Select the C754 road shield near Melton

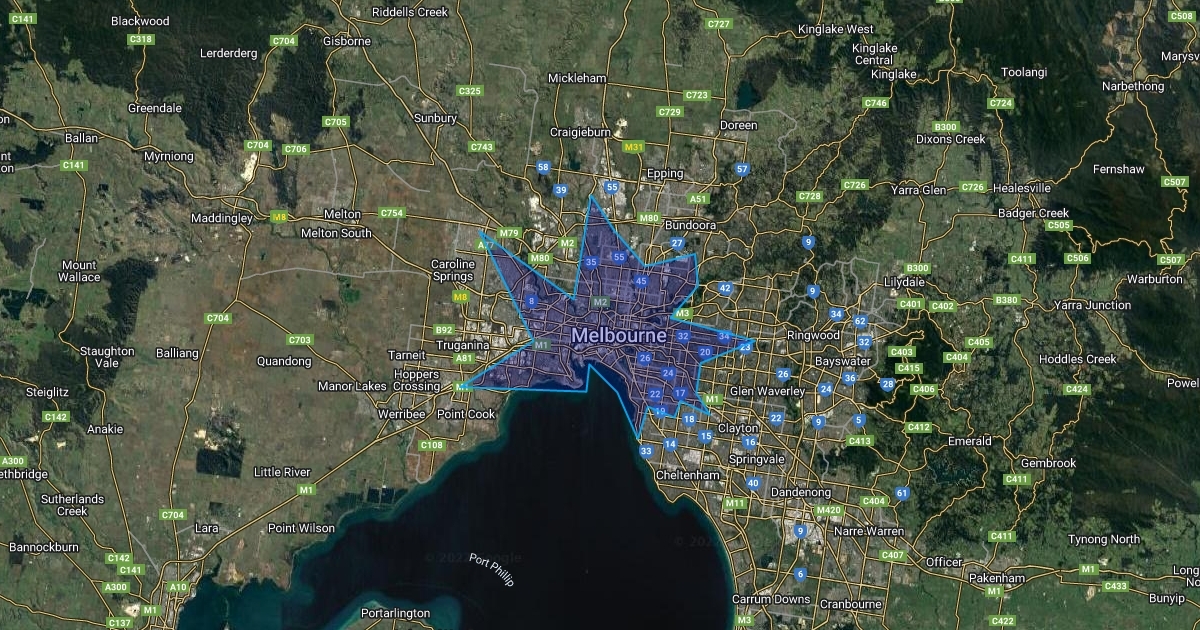(x=392, y=213)
